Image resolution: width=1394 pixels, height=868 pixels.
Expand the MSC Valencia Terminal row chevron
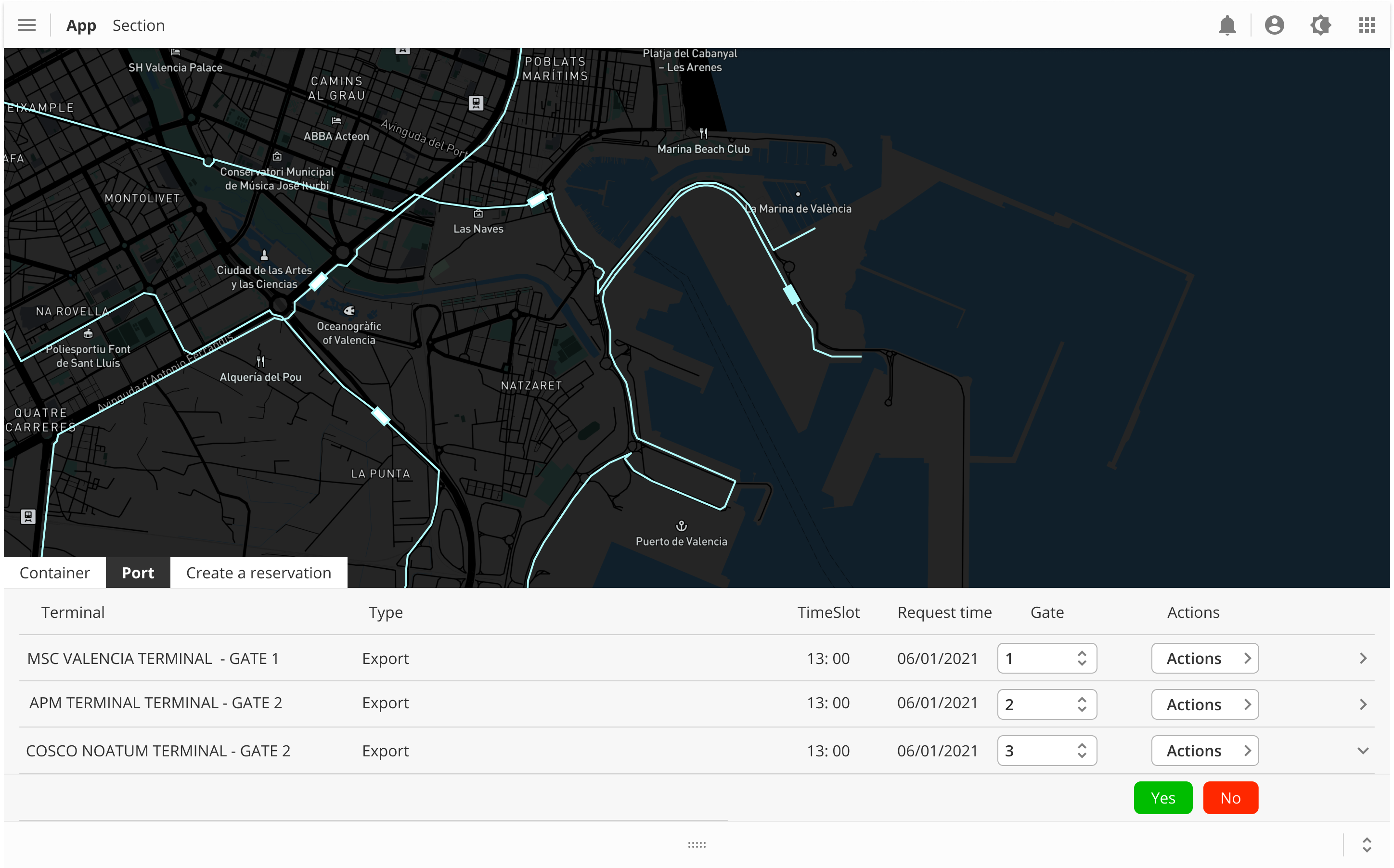tap(1362, 659)
